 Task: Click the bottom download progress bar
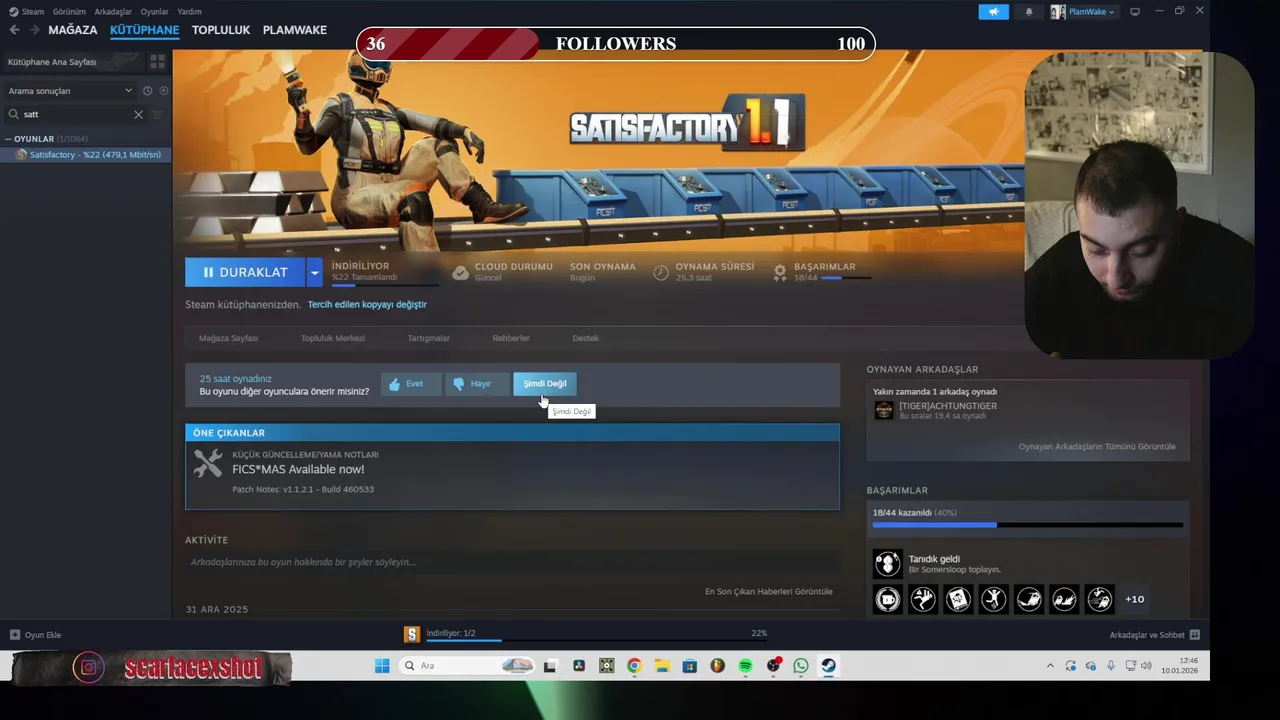click(596, 640)
